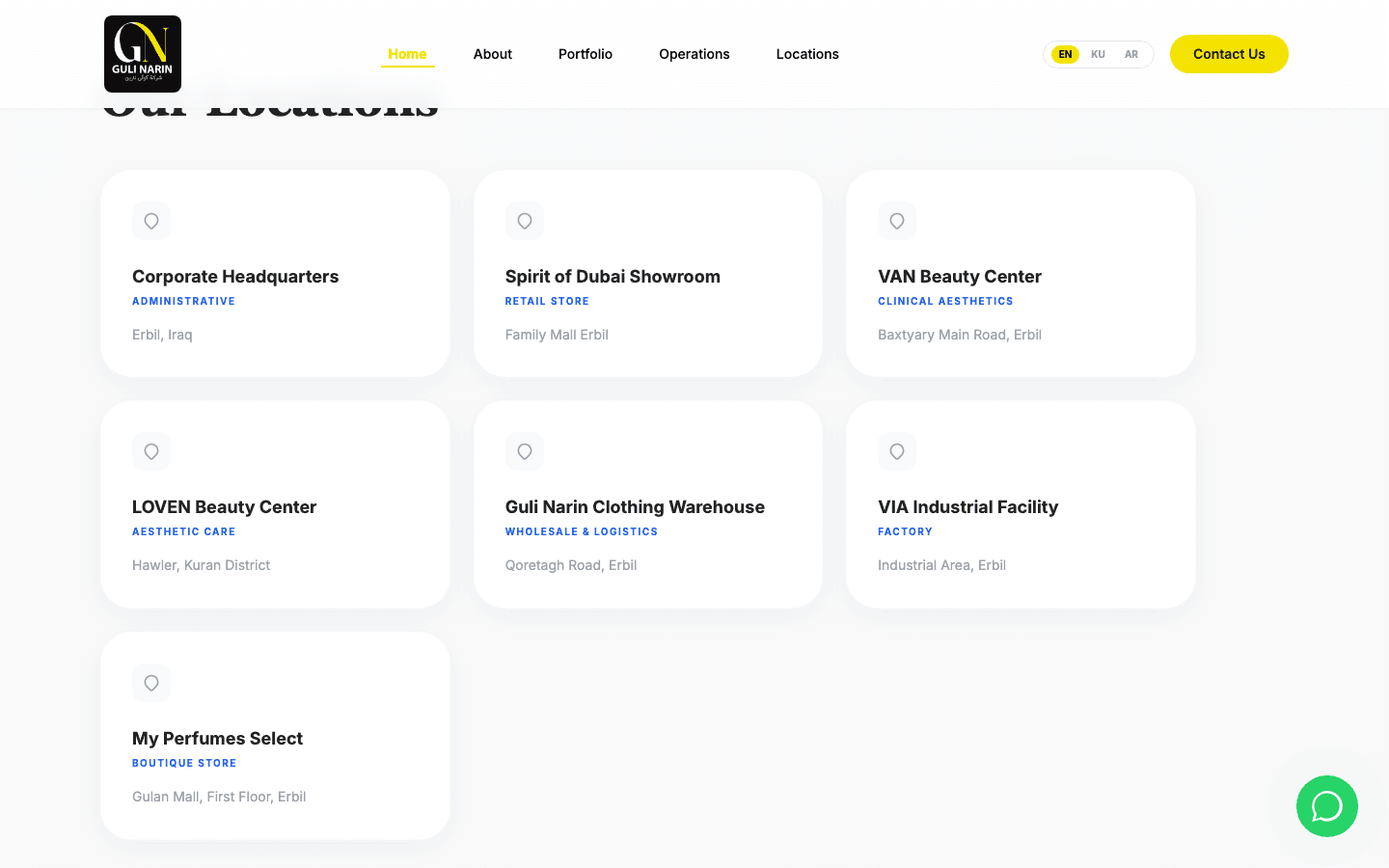Go to the Home nav item

[x=407, y=54]
